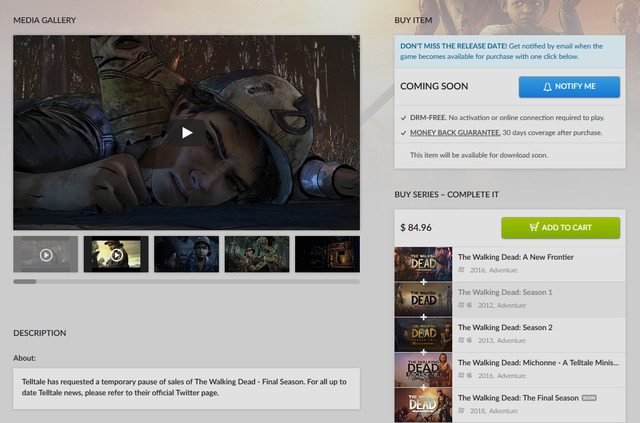Open the Money Back Guarantee link

[455, 133]
